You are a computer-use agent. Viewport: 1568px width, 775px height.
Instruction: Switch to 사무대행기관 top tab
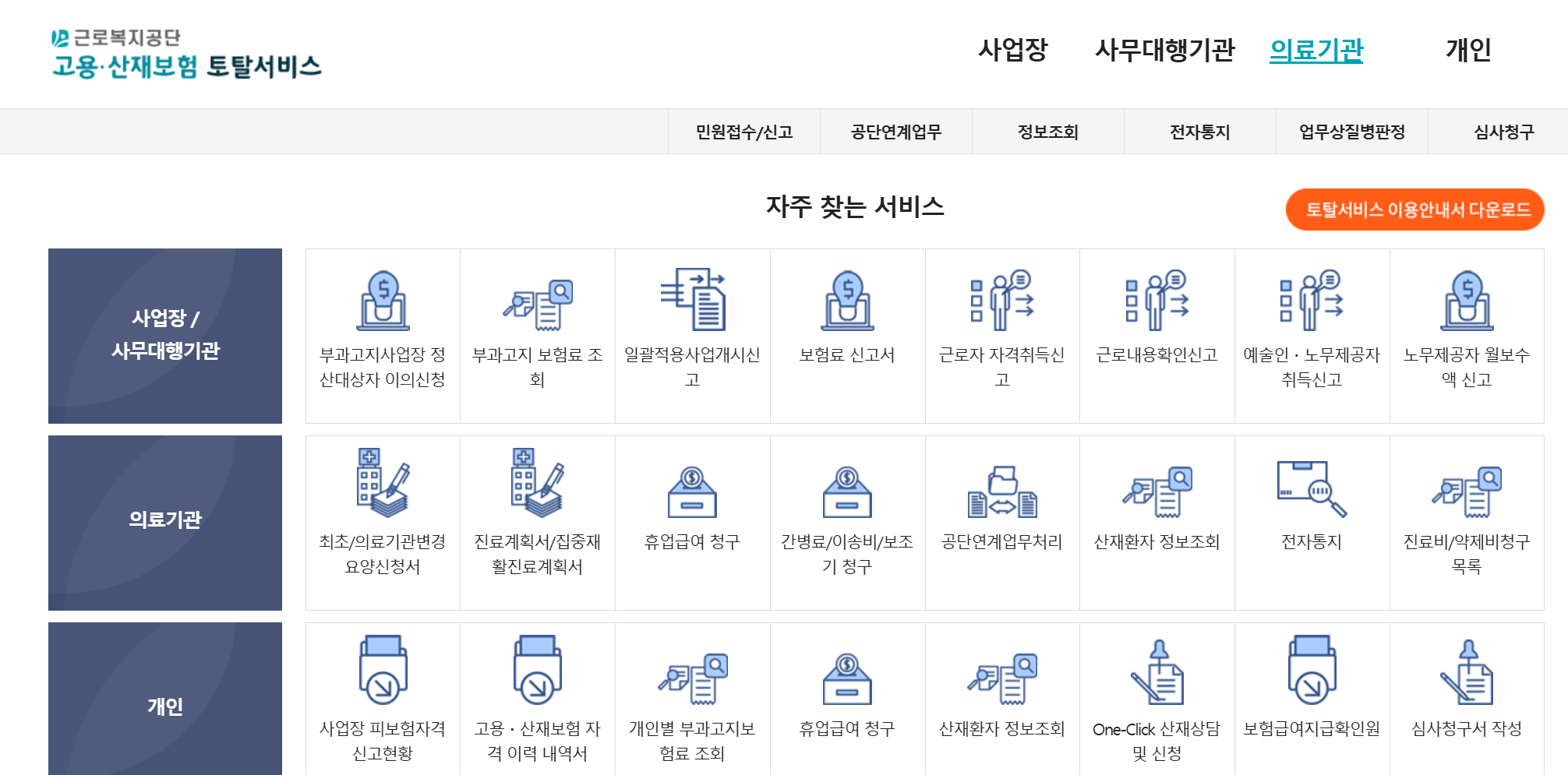point(1165,50)
